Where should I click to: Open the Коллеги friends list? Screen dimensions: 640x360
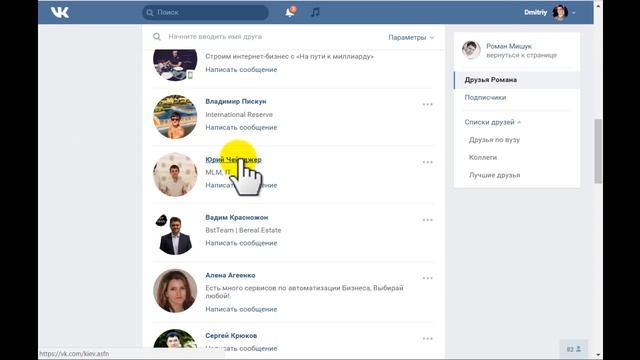tap(483, 157)
